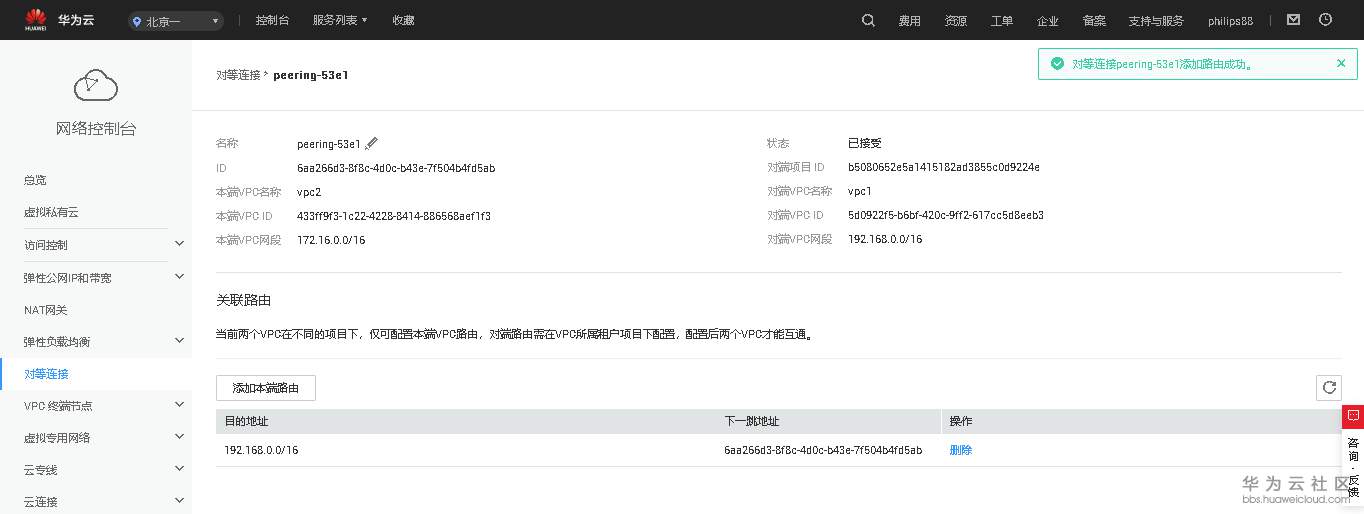The image size is (1364, 514).
Task: Click the 下一跳地址 column header
Action: (x=751, y=421)
